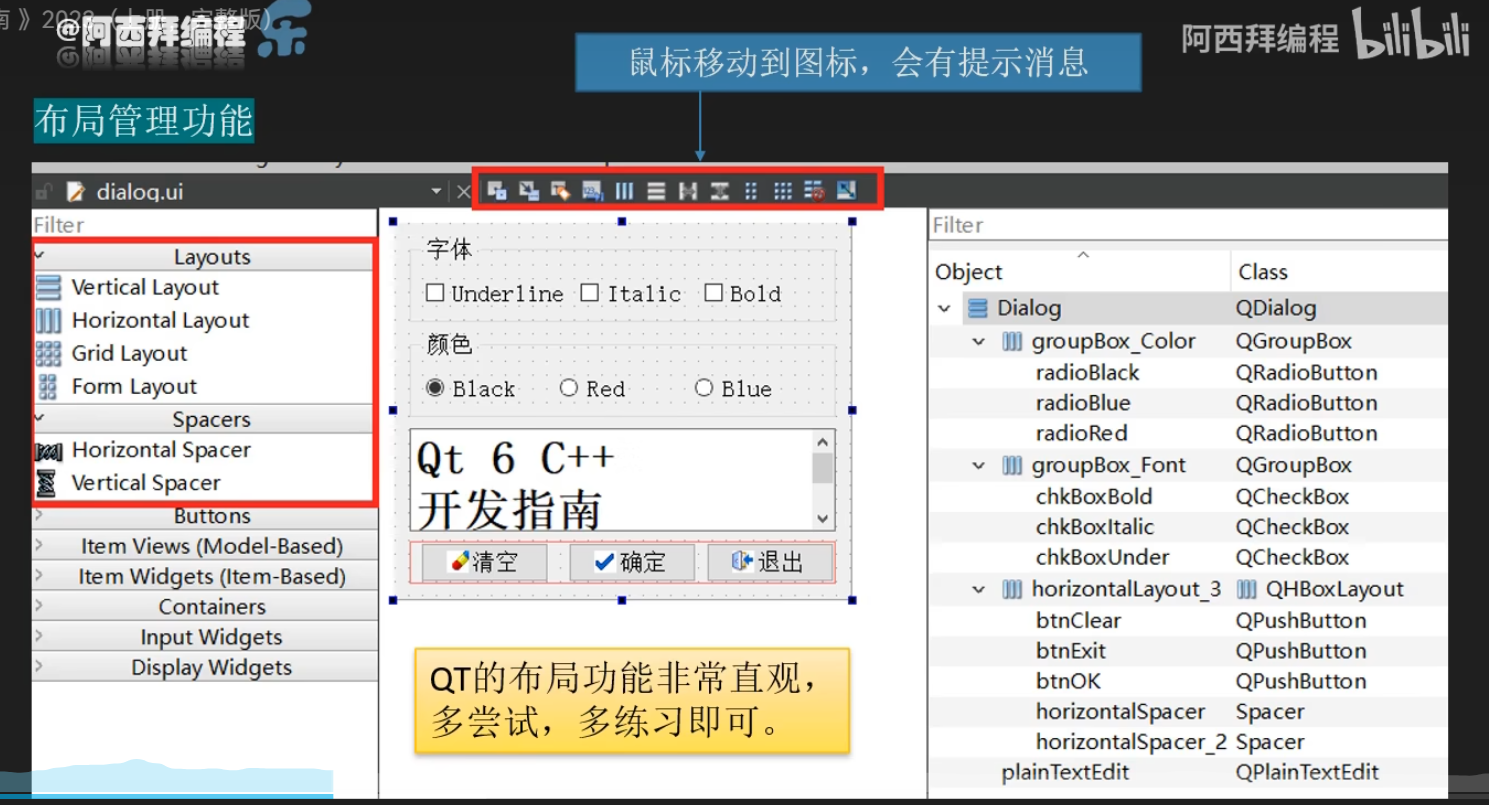Viewport: 1489px width, 805px height.
Task: Collapse the Layouts category
Action: click(x=40, y=256)
